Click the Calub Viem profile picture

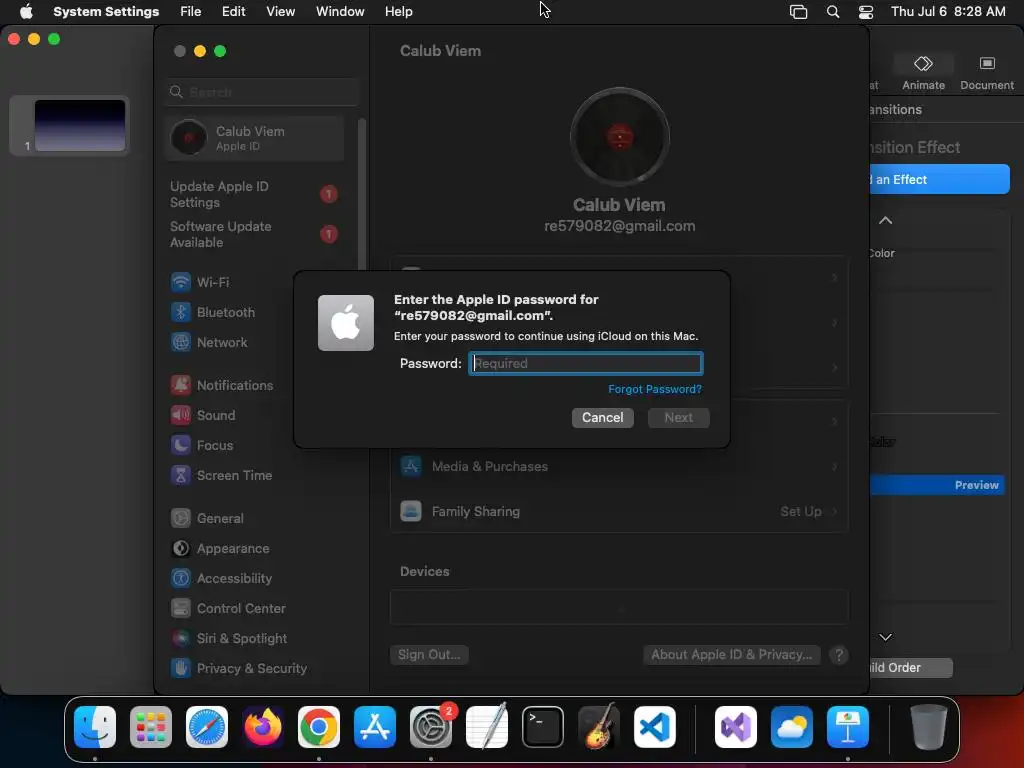tap(620, 137)
